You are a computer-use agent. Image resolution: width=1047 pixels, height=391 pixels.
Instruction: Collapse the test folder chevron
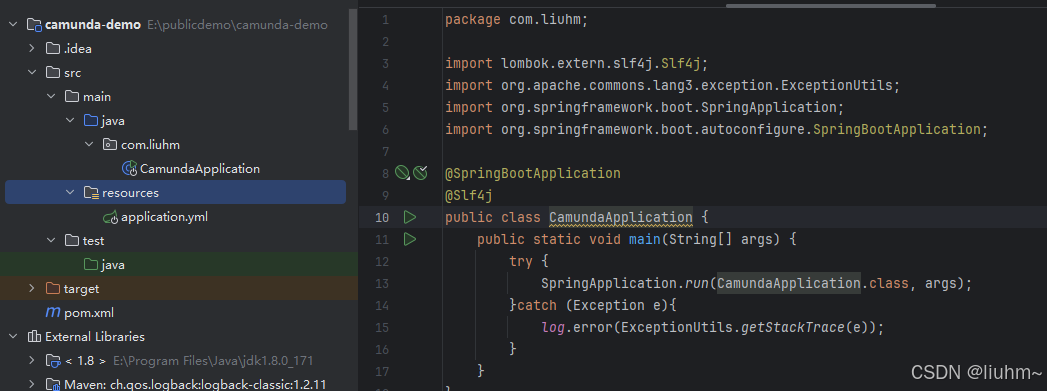coord(51,241)
